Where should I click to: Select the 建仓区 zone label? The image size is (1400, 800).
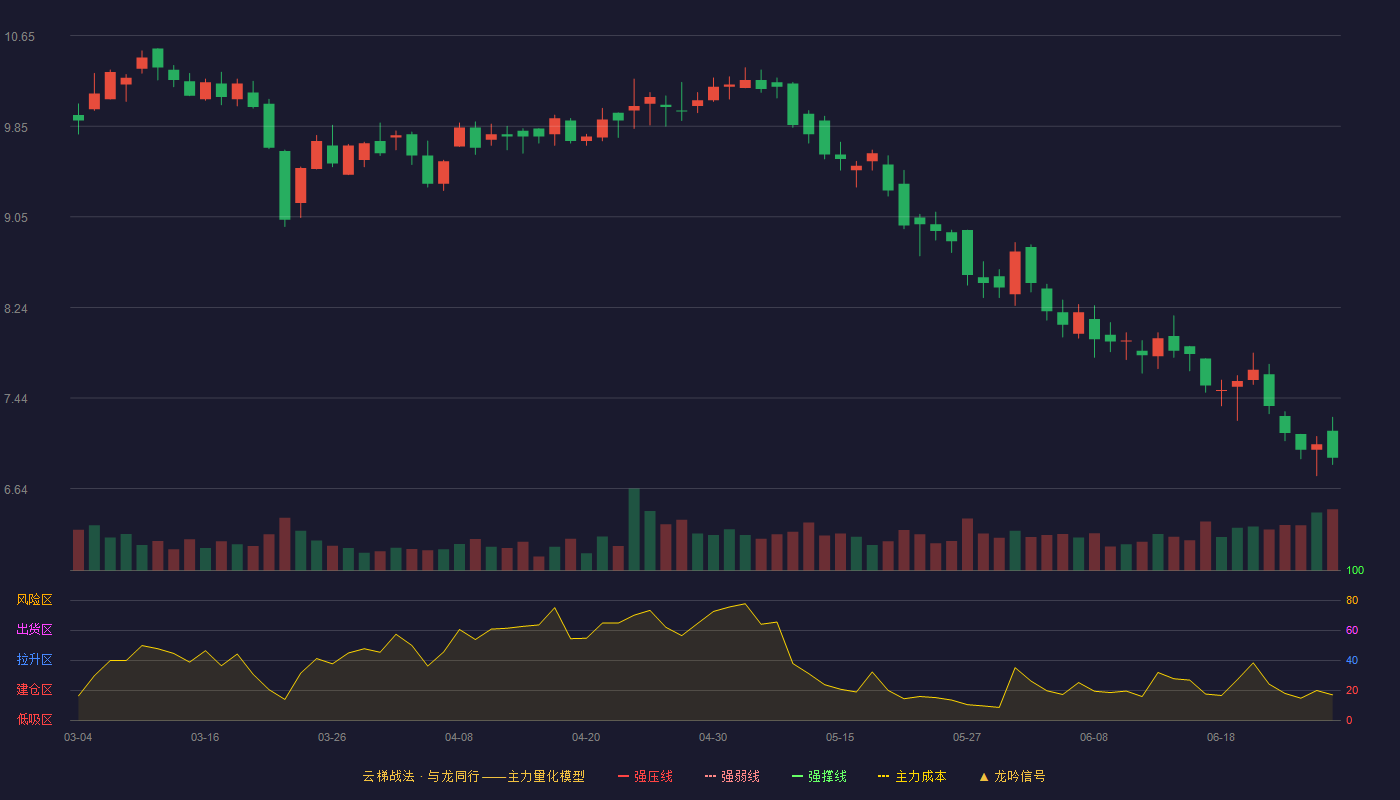click(x=34, y=690)
